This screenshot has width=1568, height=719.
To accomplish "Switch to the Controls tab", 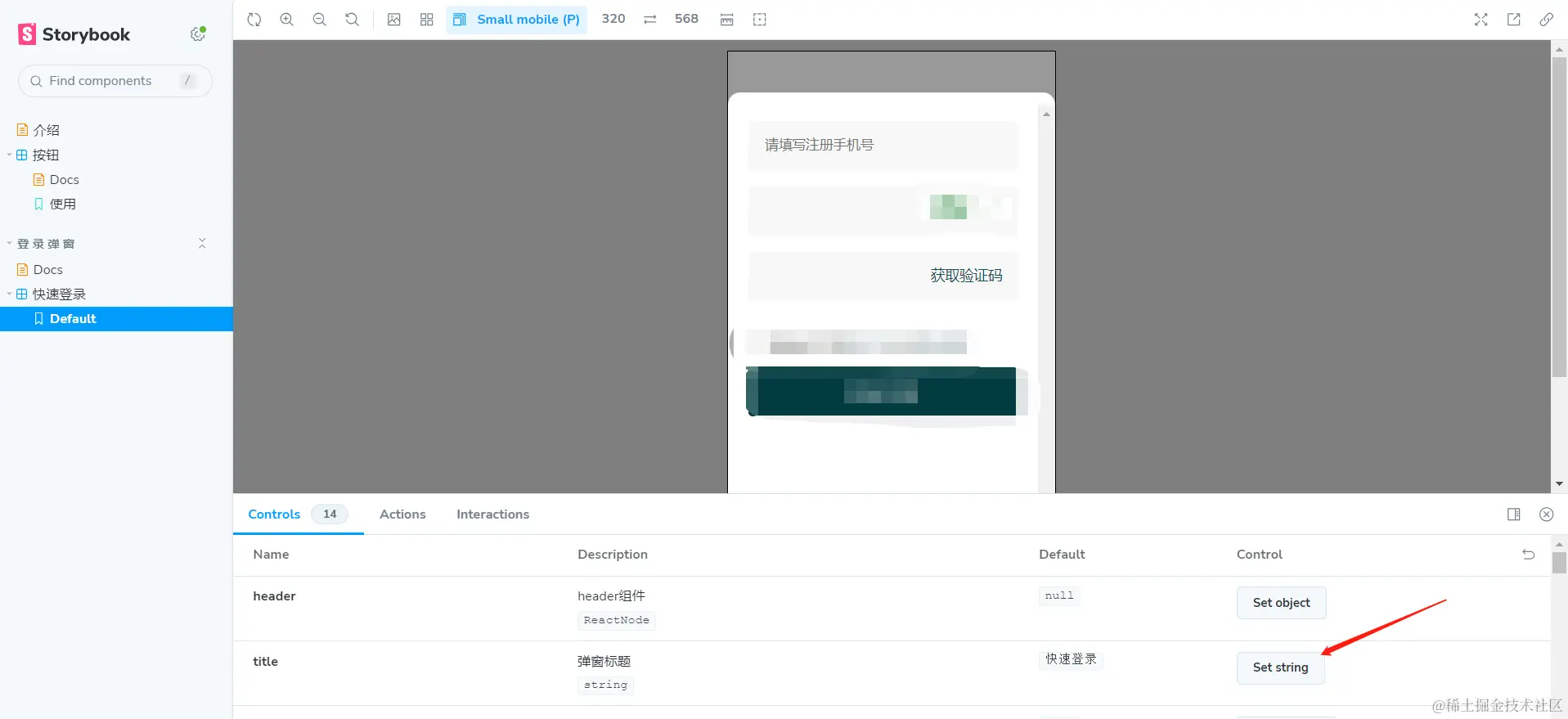I will tap(299, 515).
